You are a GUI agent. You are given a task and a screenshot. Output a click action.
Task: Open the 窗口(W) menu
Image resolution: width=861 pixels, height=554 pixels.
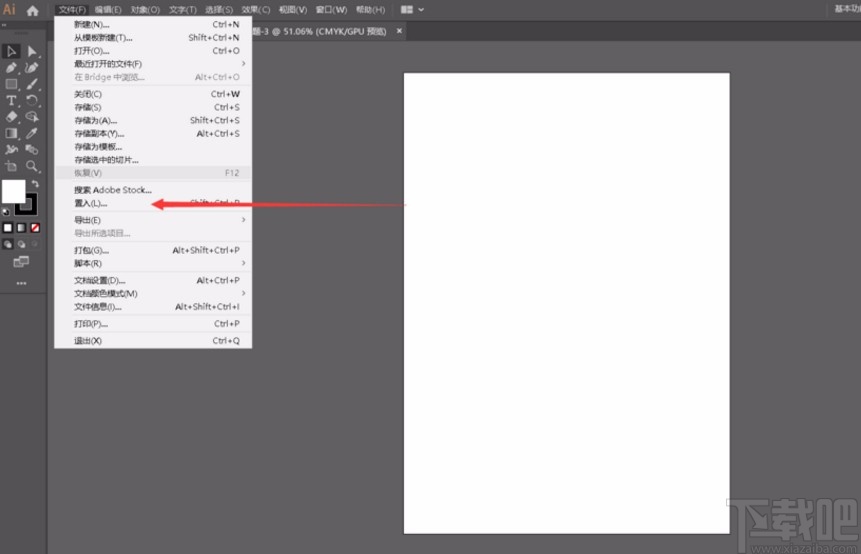click(331, 10)
